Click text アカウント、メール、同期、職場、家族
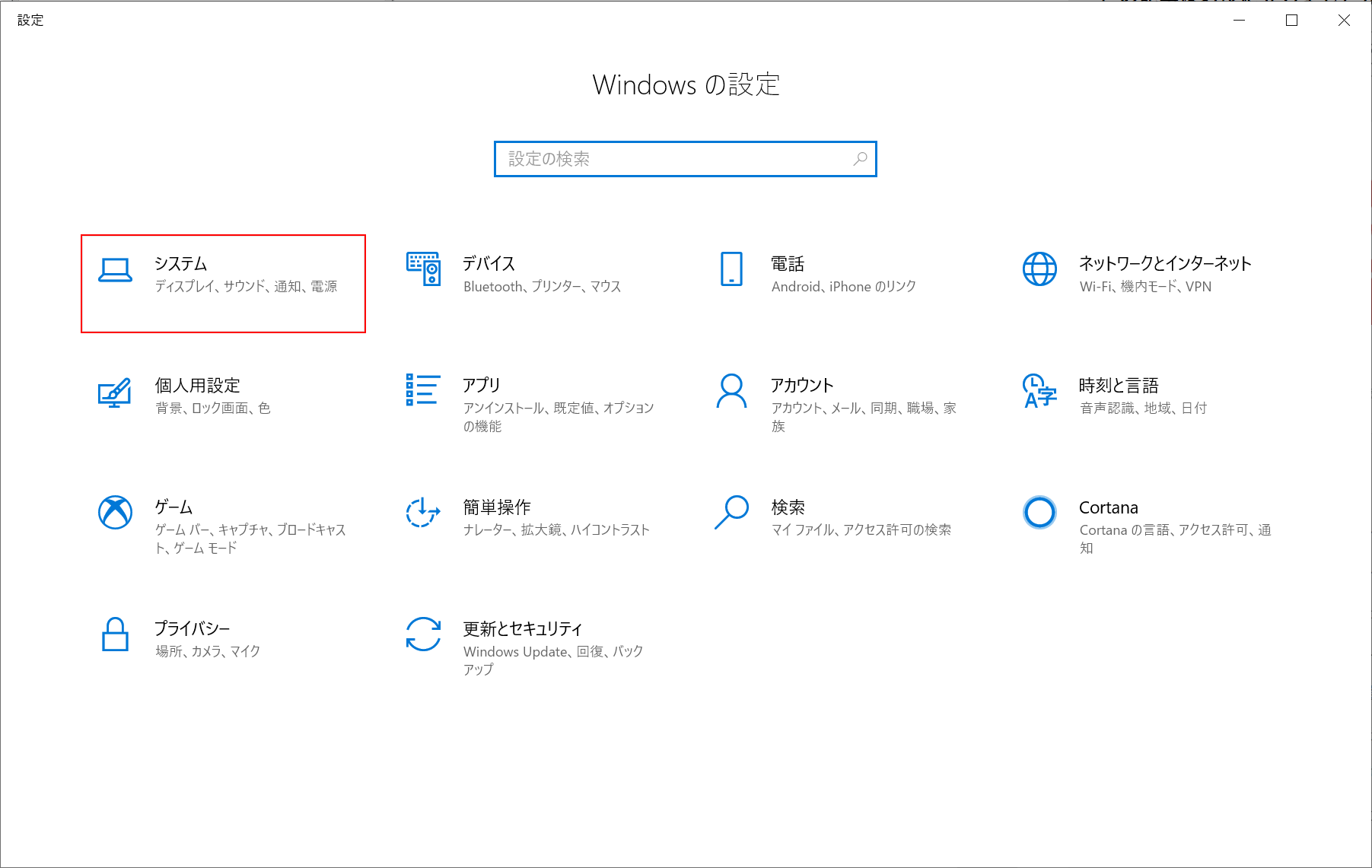1372x868 pixels. pyautogui.click(x=864, y=418)
